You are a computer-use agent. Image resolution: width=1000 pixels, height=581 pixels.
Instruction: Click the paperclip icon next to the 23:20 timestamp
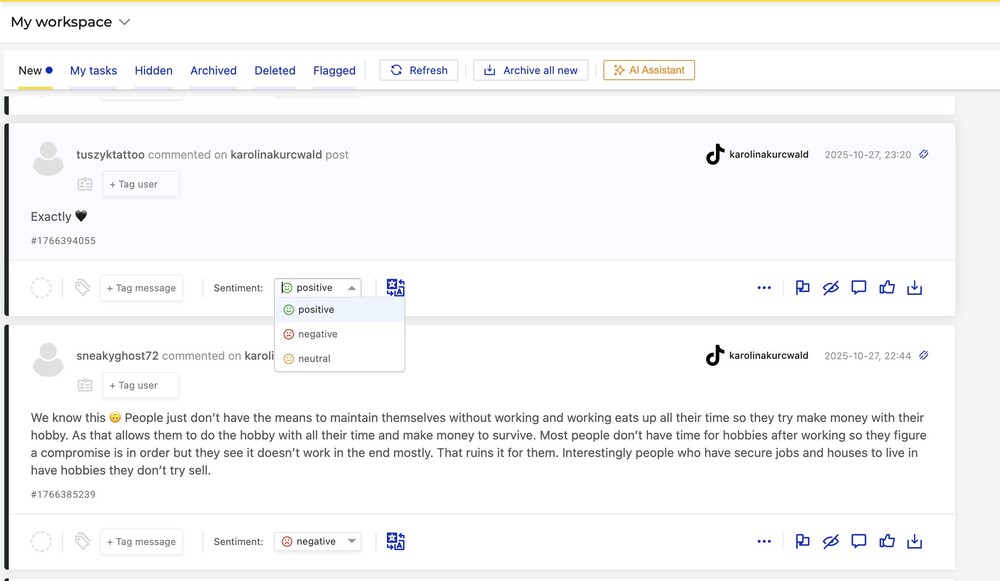click(x=922, y=154)
